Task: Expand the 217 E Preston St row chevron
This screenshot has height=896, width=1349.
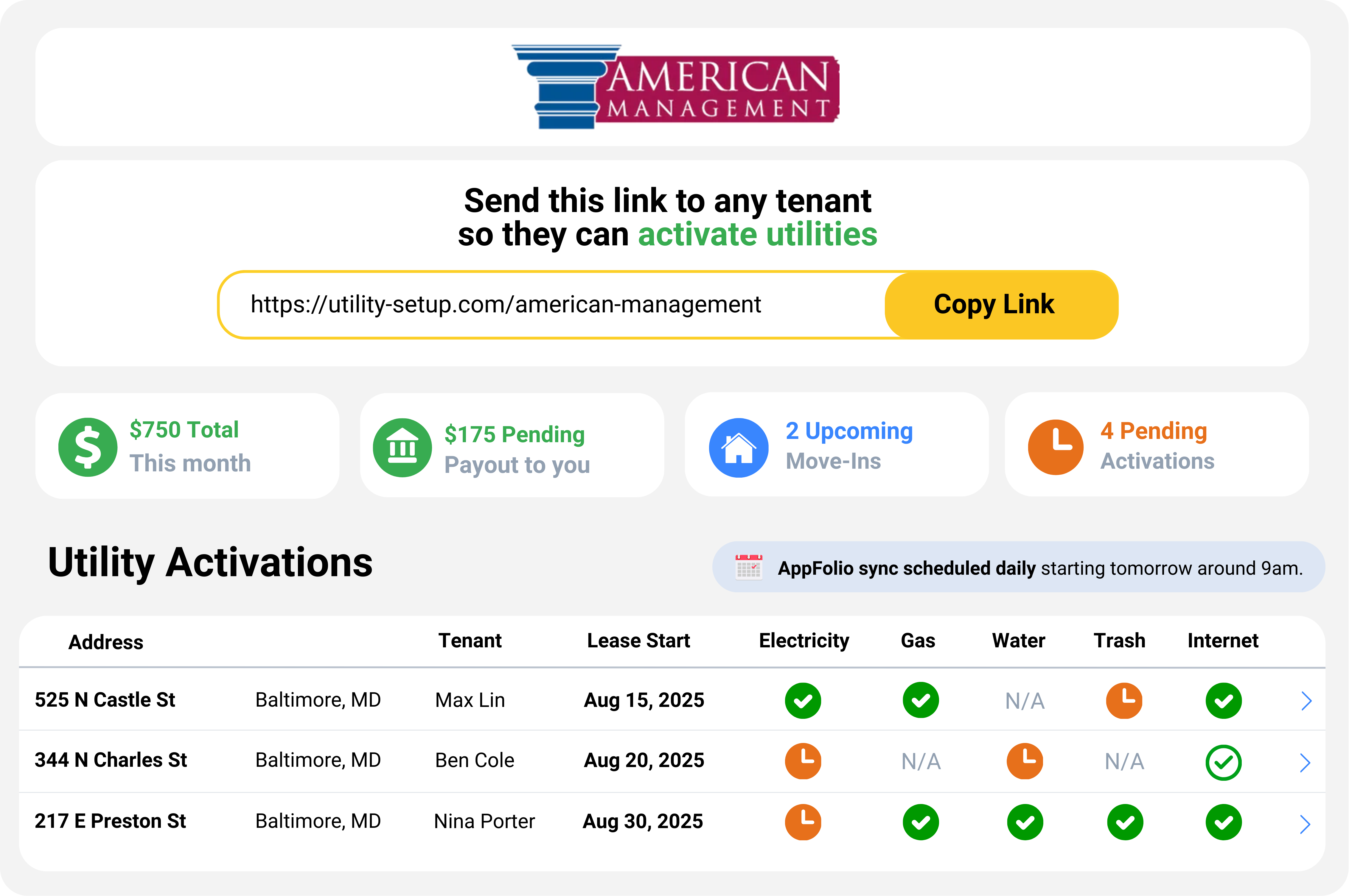Action: pos(1305,824)
